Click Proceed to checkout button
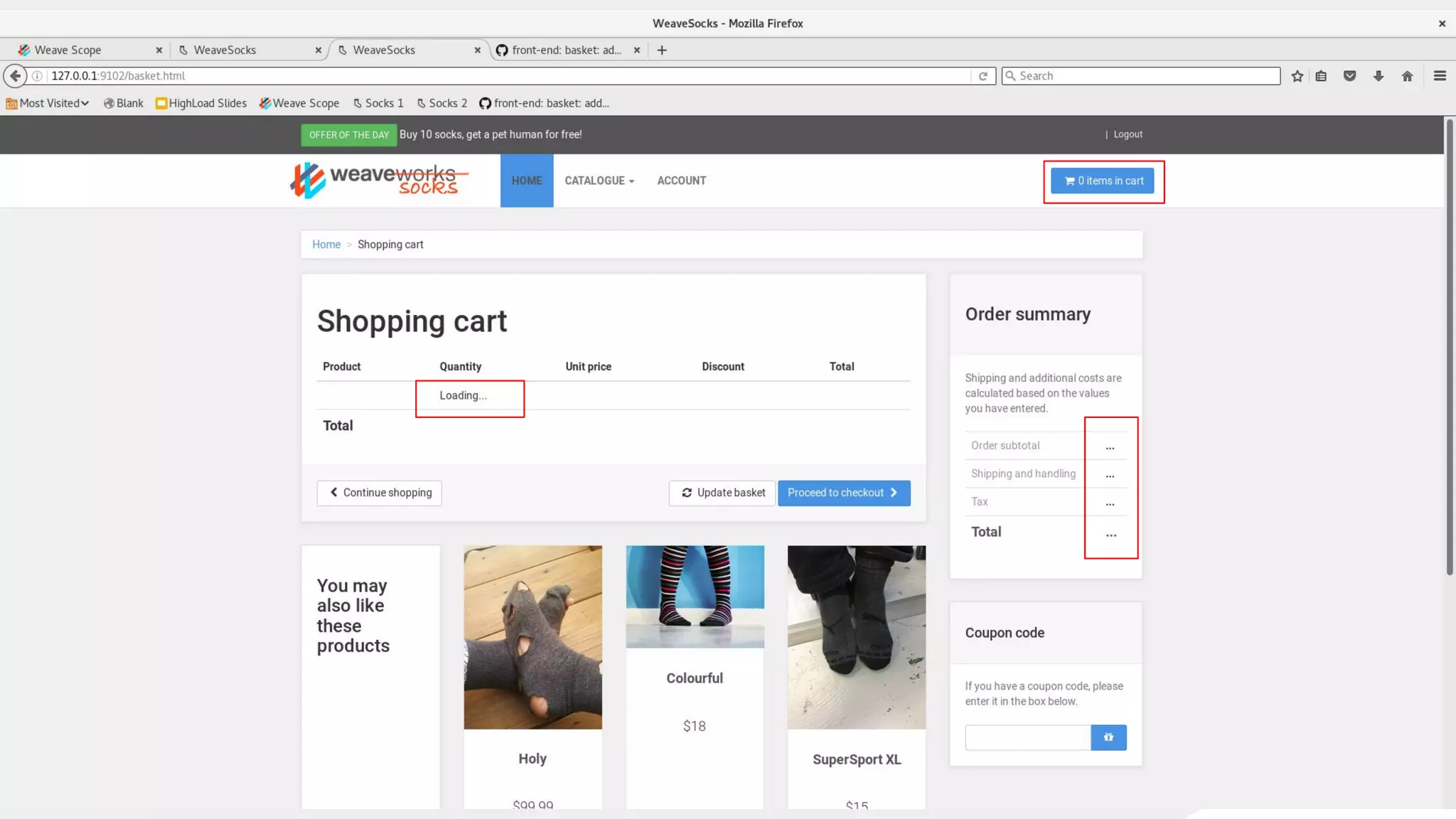The image size is (1456, 819). [843, 493]
